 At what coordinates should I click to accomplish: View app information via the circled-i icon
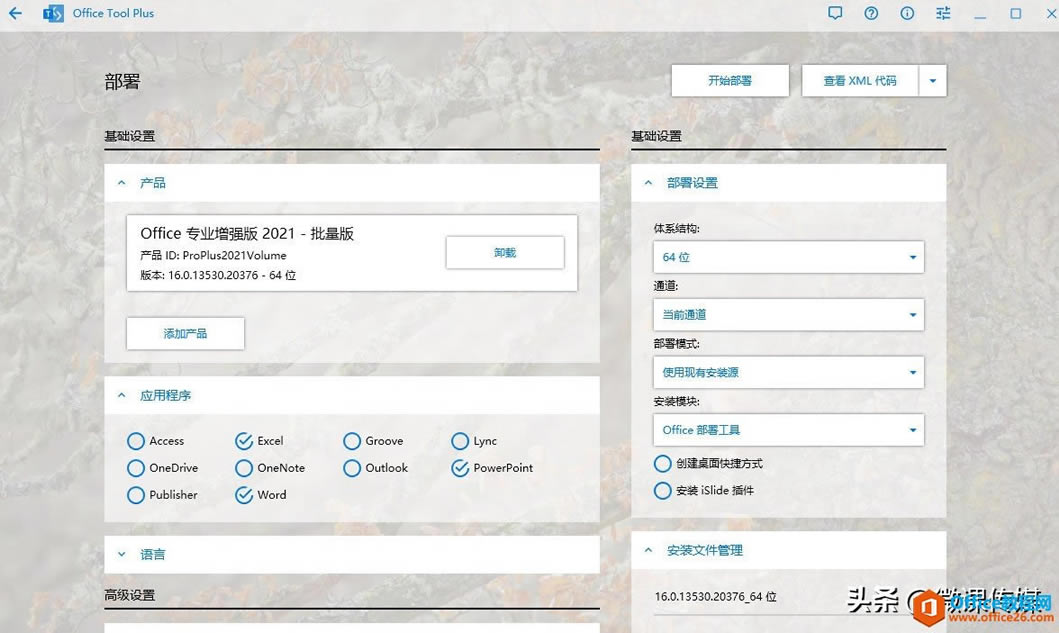point(906,13)
